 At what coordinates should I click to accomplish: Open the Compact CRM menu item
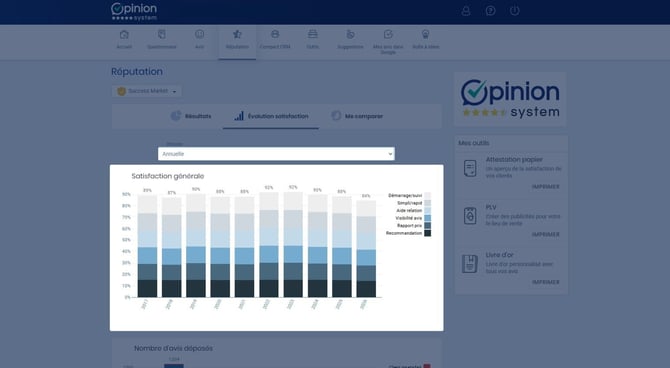275,39
